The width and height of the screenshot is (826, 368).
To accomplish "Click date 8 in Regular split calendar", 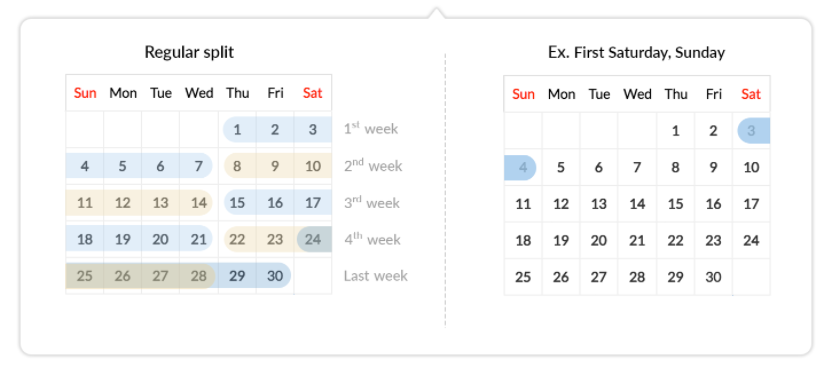I will pos(237,166).
